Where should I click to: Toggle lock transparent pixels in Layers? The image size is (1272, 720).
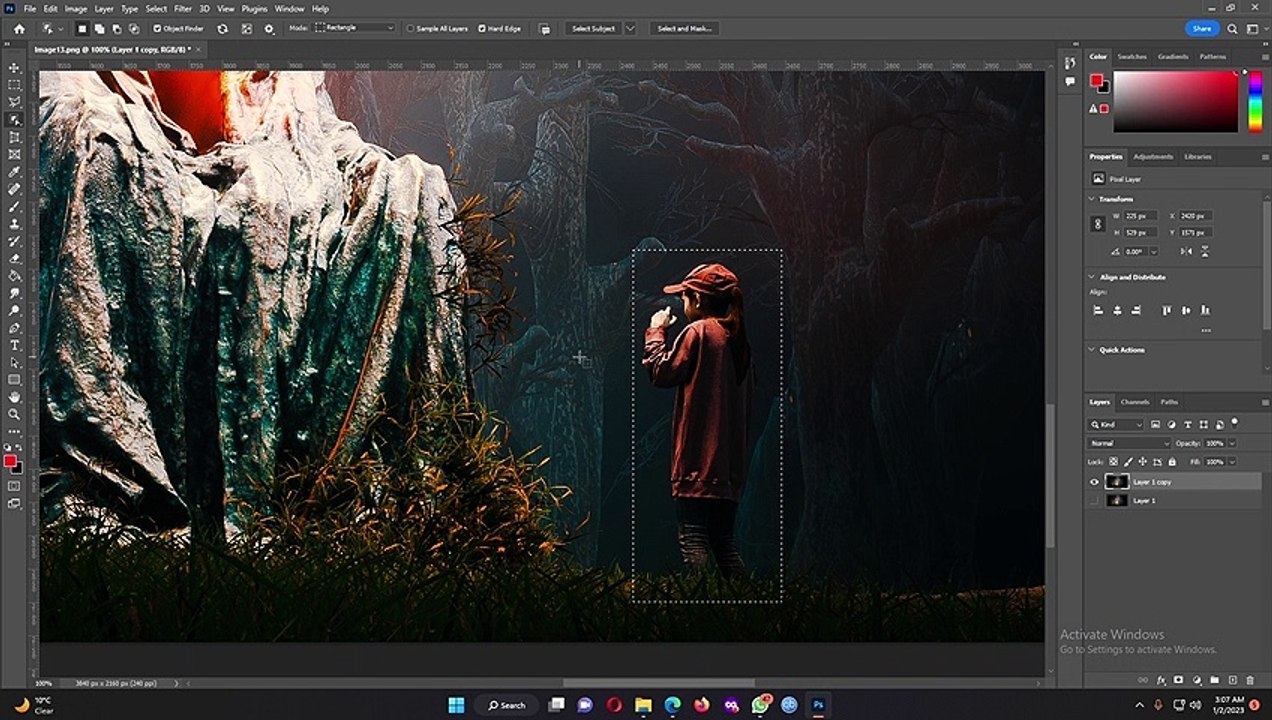pyautogui.click(x=1114, y=462)
